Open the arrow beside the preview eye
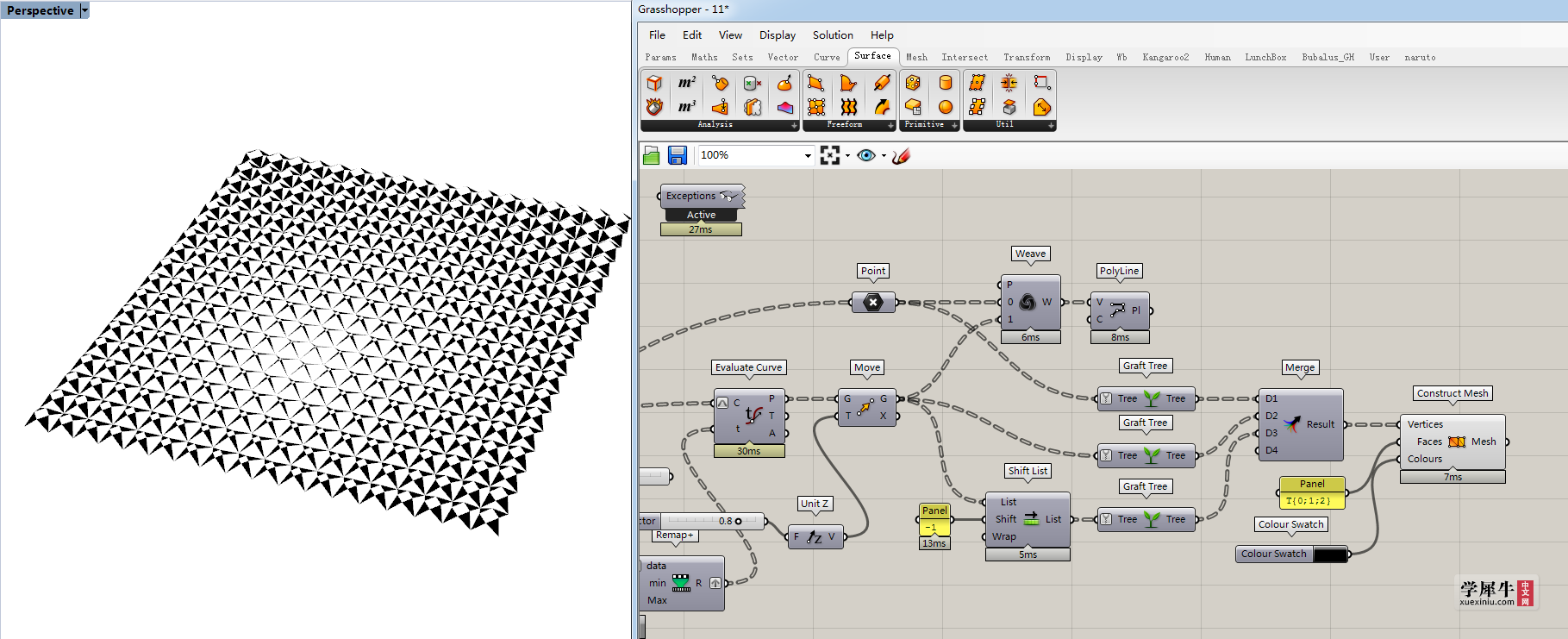Image resolution: width=1568 pixels, height=639 pixels. [884, 156]
